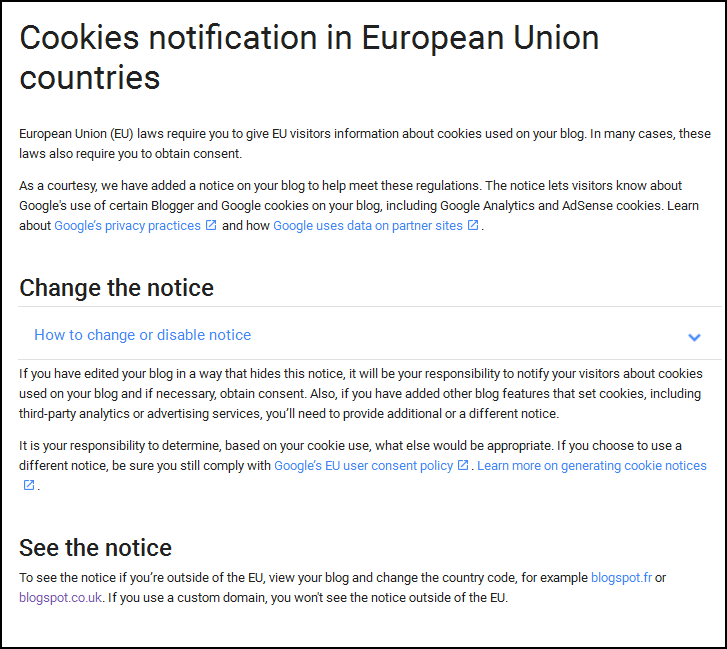Click external-link icon after Google's privacy practices
Screen dimensions: 727x649
pyautogui.click(x=211, y=225)
